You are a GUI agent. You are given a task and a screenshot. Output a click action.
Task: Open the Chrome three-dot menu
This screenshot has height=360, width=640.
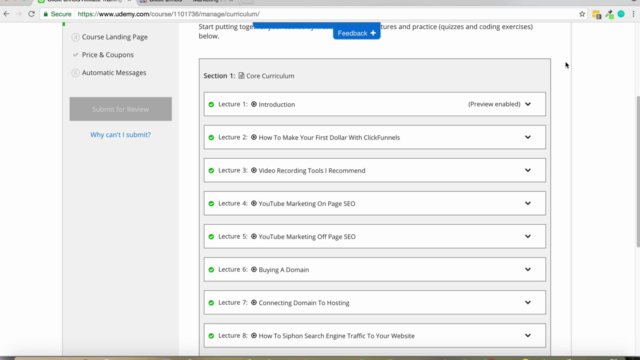[x=633, y=14]
